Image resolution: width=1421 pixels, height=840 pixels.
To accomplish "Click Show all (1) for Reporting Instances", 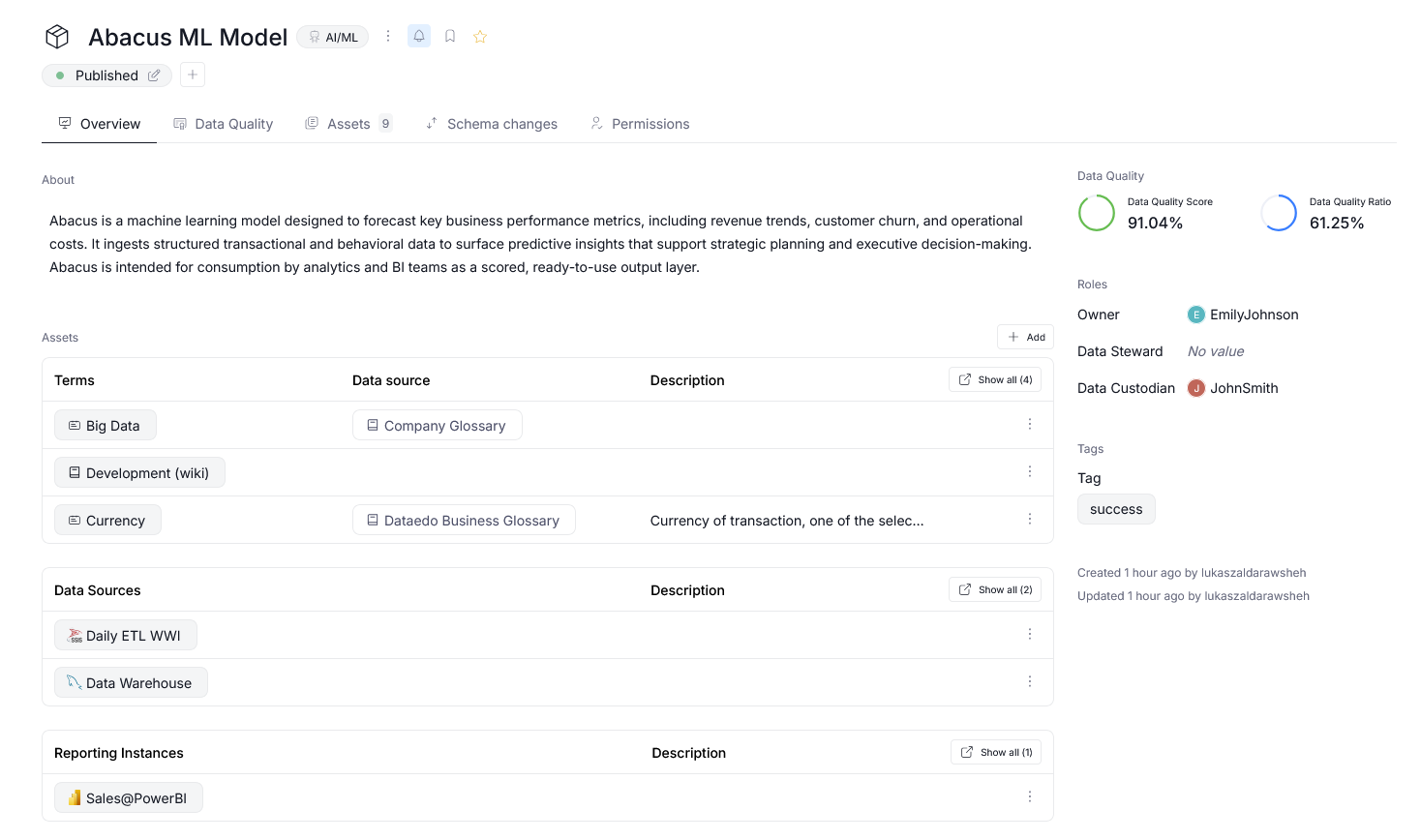I will pyautogui.click(x=996, y=752).
